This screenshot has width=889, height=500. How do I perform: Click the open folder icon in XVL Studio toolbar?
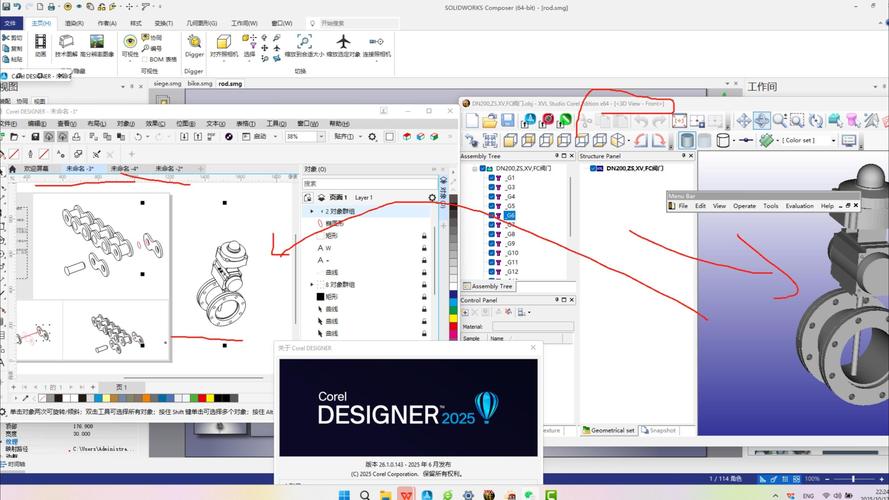pyautogui.click(x=490, y=120)
